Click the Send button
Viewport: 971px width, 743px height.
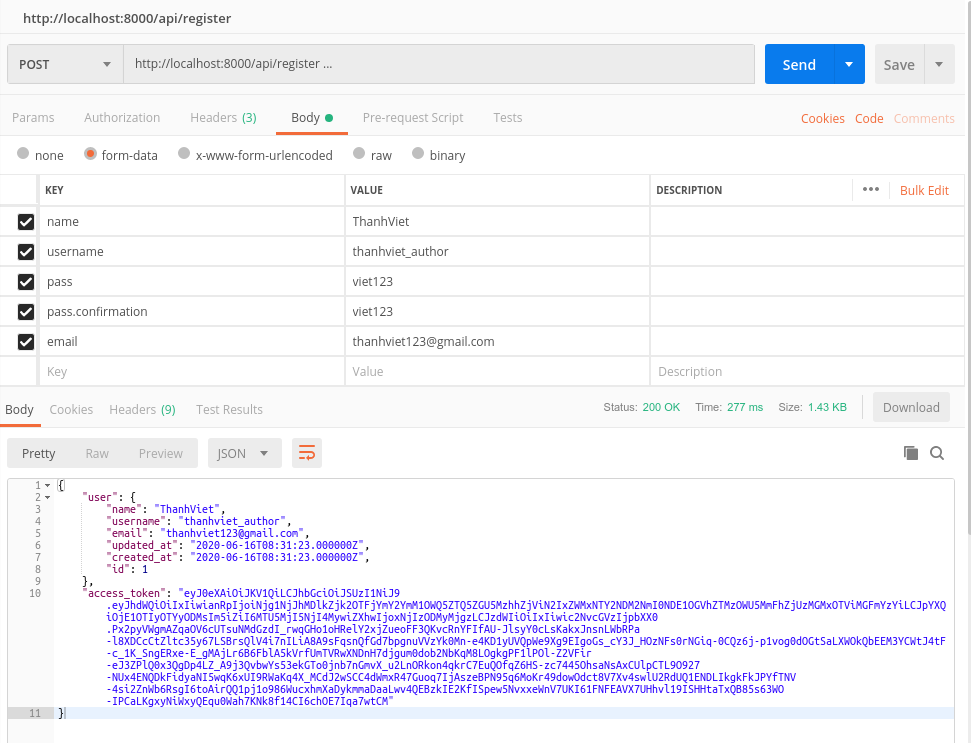point(799,64)
